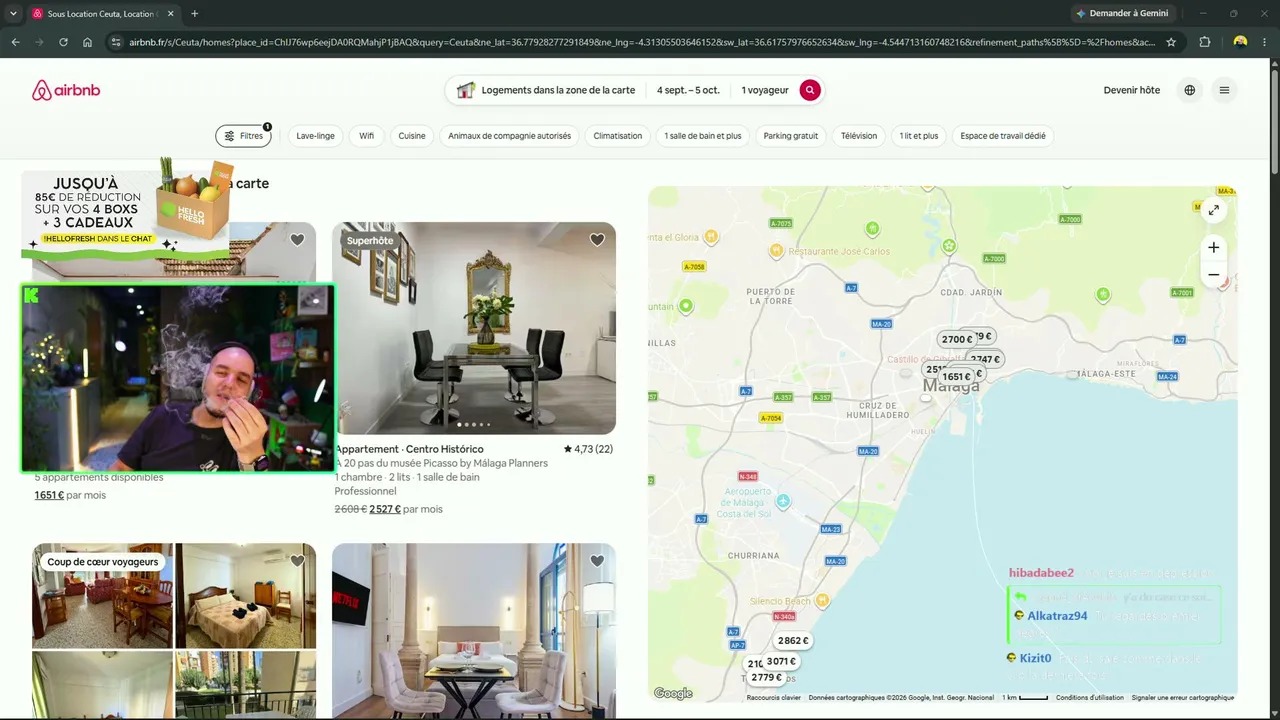Click the Aeropuerto de Málaga airport icon
The width and height of the screenshot is (1280, 720).
point(783,500)
